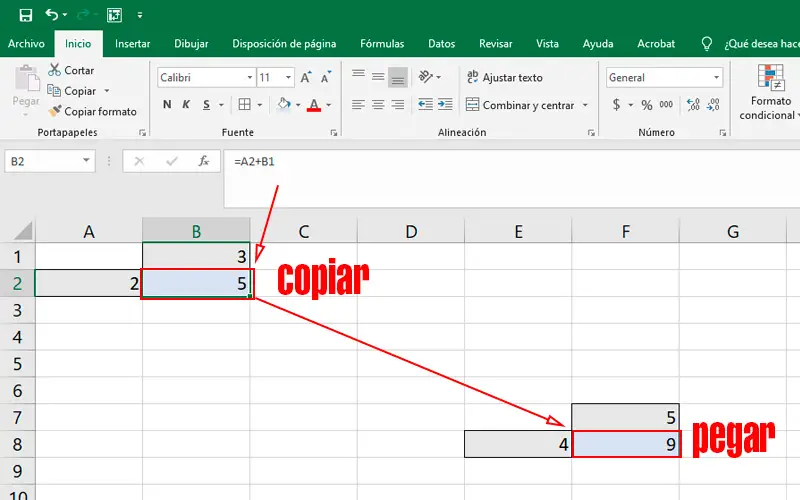Click the Pegar clipboard icon
The image size is (800, 500).
point(27,79)
